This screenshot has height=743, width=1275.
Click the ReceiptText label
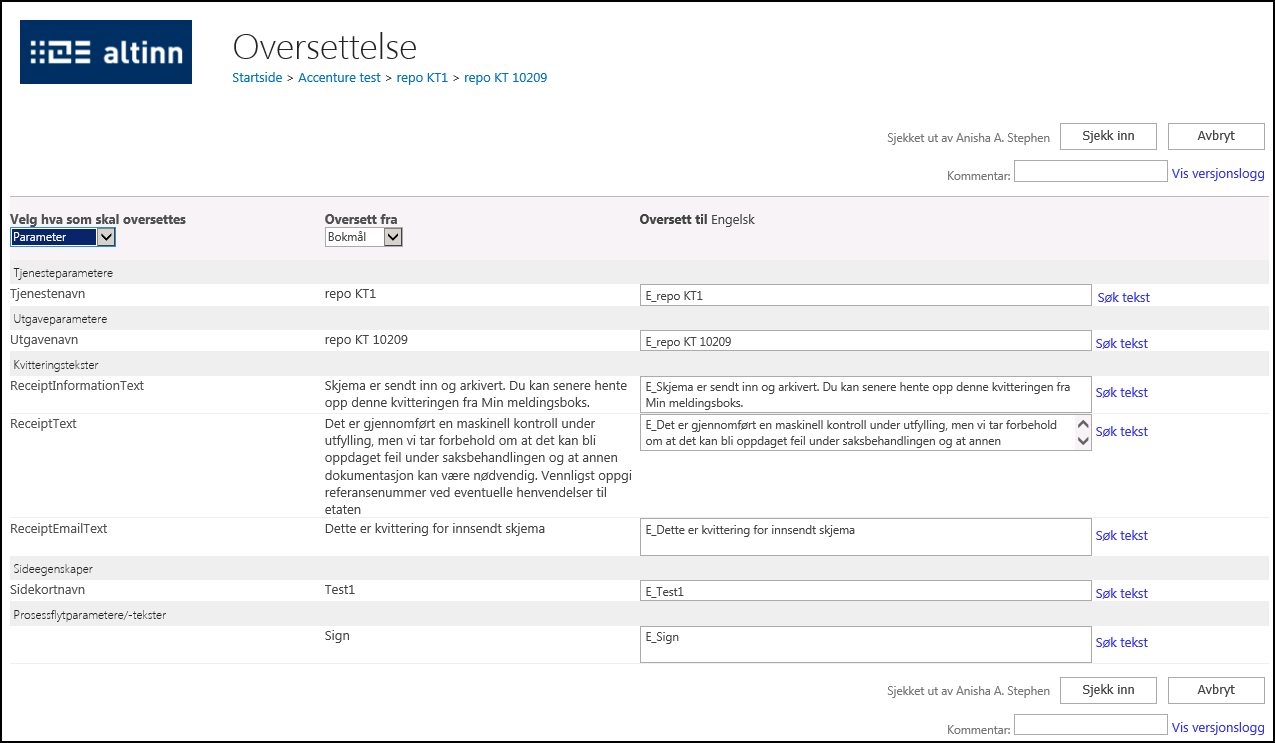click(x=43, y=424)
